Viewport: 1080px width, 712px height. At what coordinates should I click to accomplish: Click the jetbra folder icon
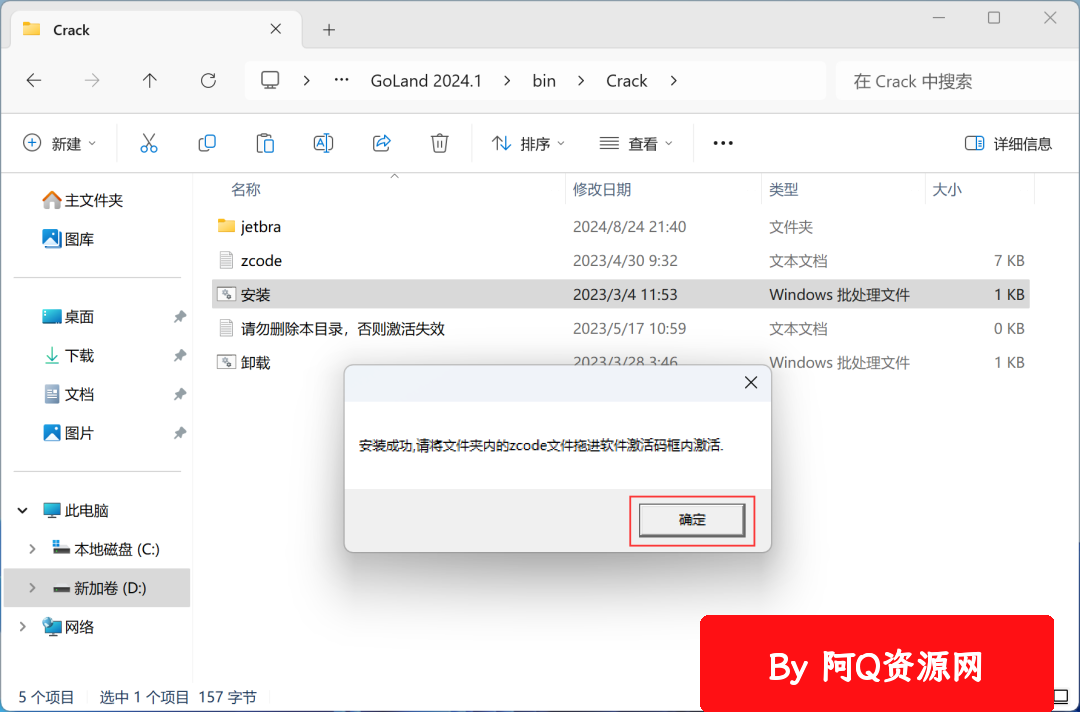[226, 225]
